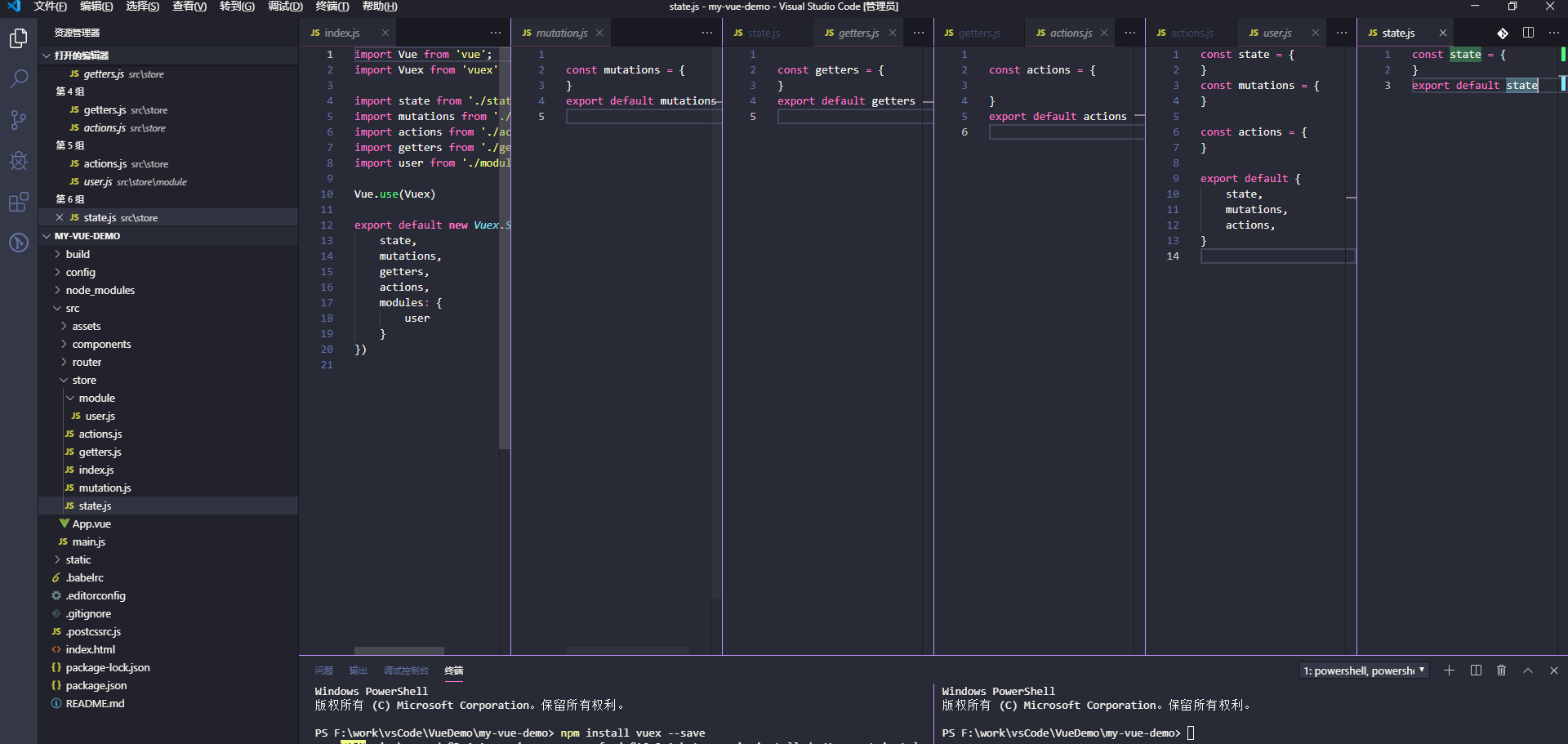The width and height of the screenshot is (1568, 744).
Task: Expand the assets folder
Action: pyautogui.click(x=167, y=326)
